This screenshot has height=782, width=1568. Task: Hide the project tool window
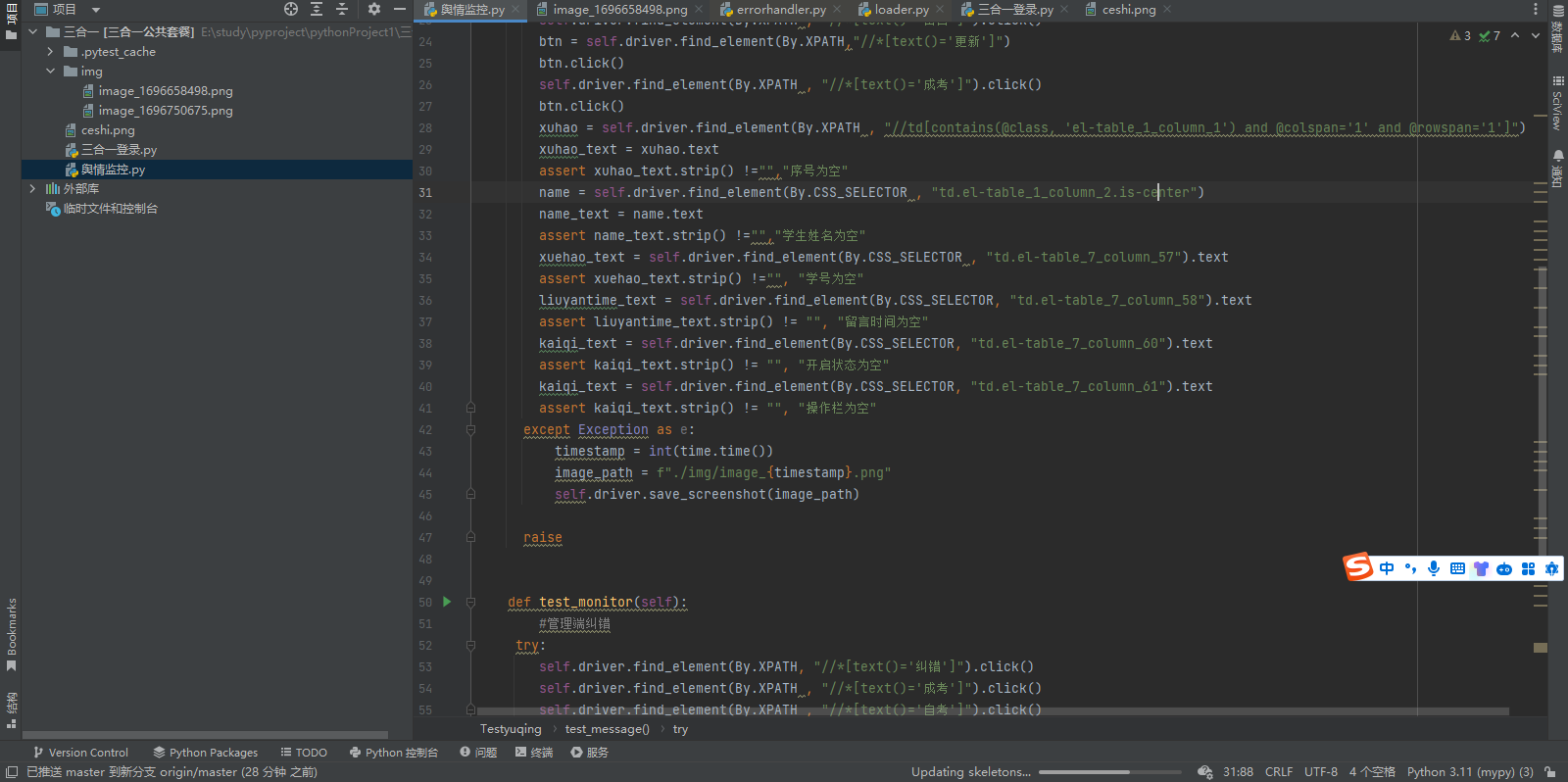[400, 9]
